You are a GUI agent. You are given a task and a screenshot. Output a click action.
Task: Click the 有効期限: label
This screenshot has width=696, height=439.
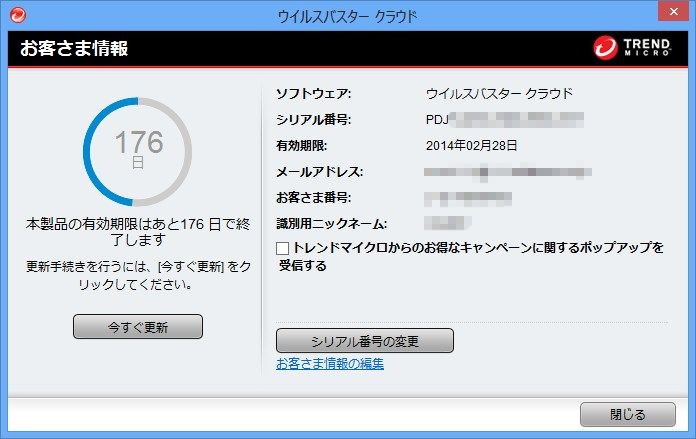pyautogui.click(x=301, y=146)
